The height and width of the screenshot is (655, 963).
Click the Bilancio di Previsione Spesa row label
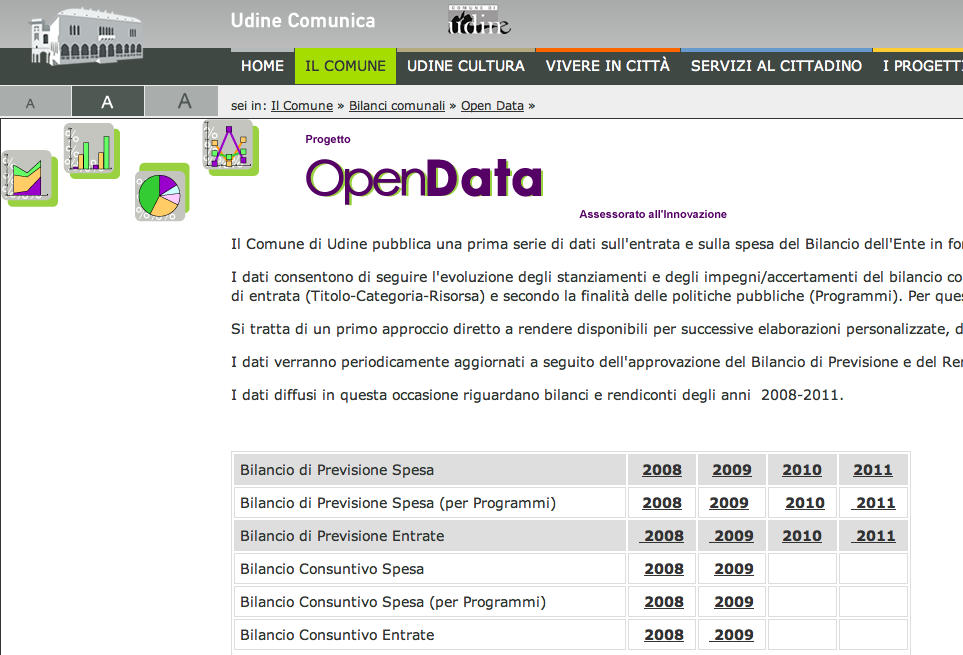click(337, 470)
